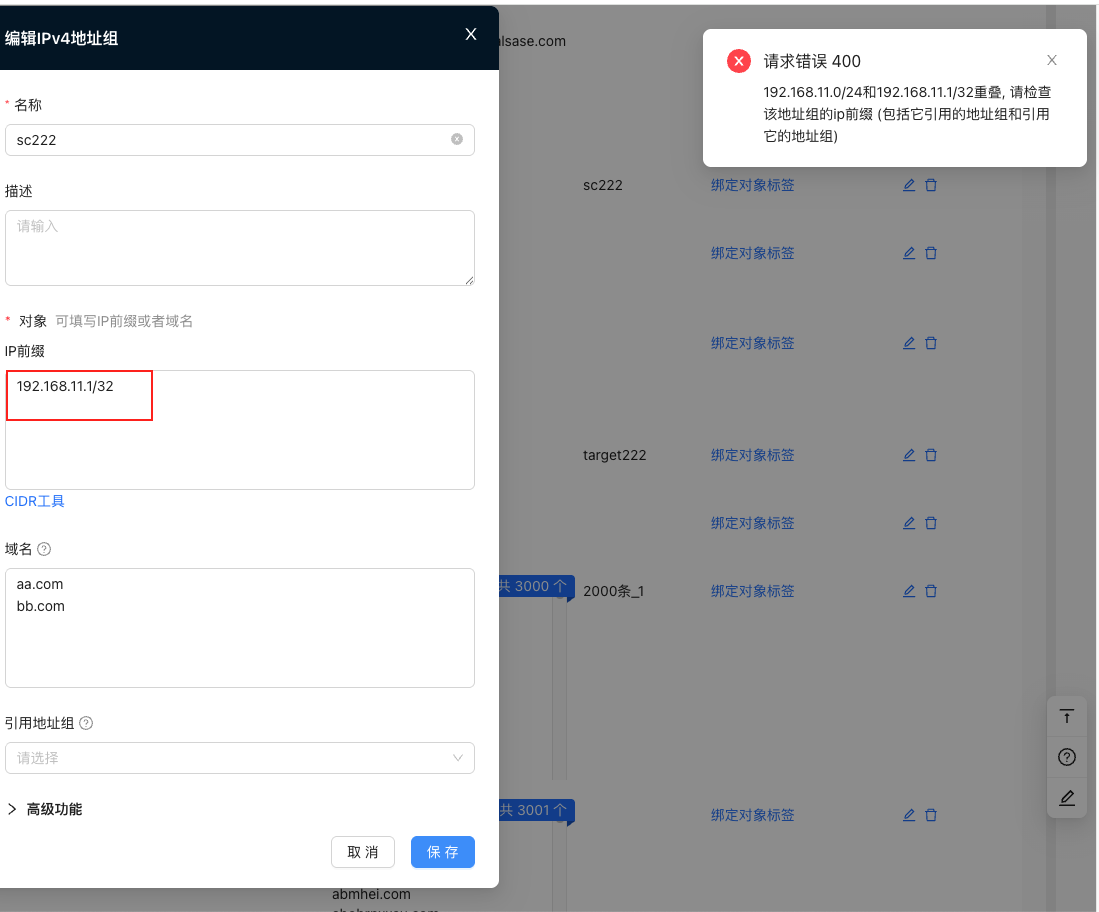
Task: Dismiss the request error 400 notification
Action: tap(1051, 61)
